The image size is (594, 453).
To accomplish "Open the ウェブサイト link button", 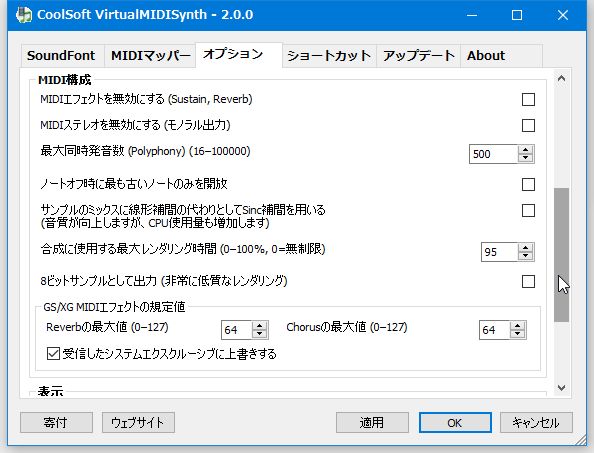I will 138,422.
